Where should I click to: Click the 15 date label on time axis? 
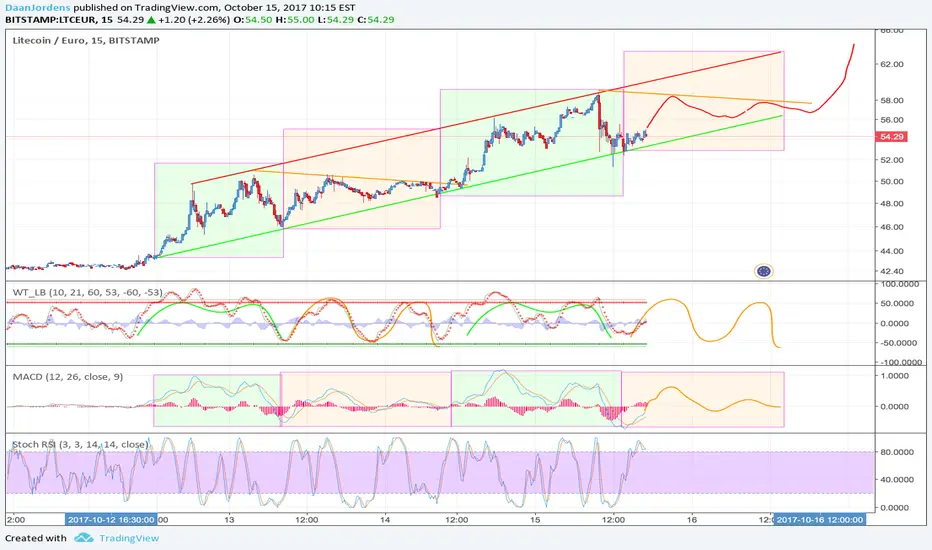[x=536, y=520]
